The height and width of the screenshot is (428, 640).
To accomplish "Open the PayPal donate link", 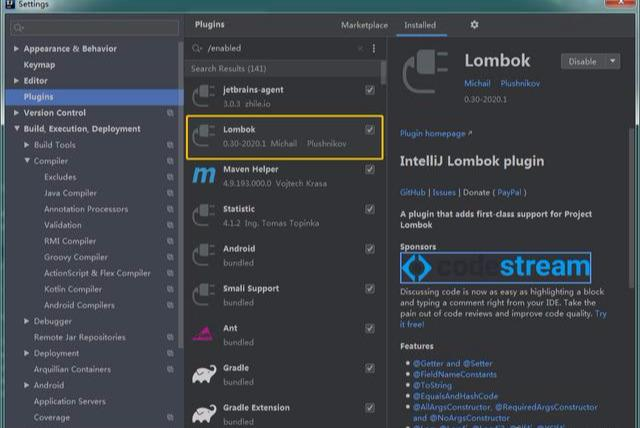I will 509,192.
